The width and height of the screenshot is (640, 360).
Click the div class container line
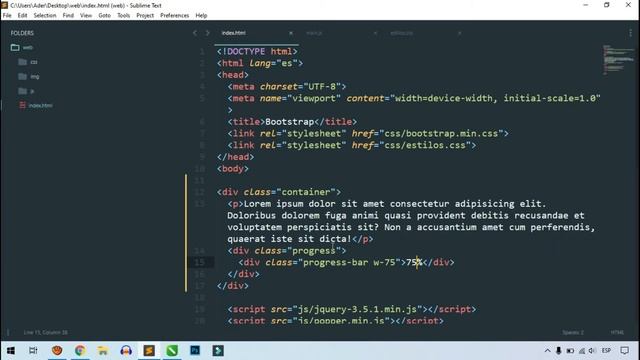tap(279, 192)
